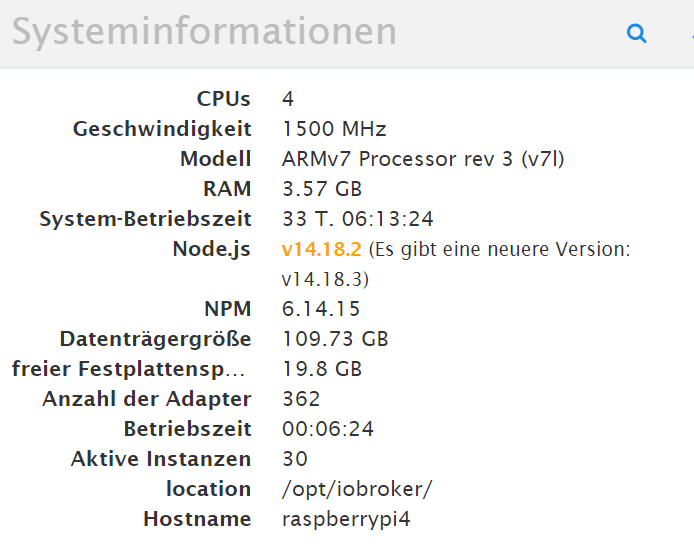Select the CPUs label
Screen dimensions: 694x550
[x=224, y=99]
